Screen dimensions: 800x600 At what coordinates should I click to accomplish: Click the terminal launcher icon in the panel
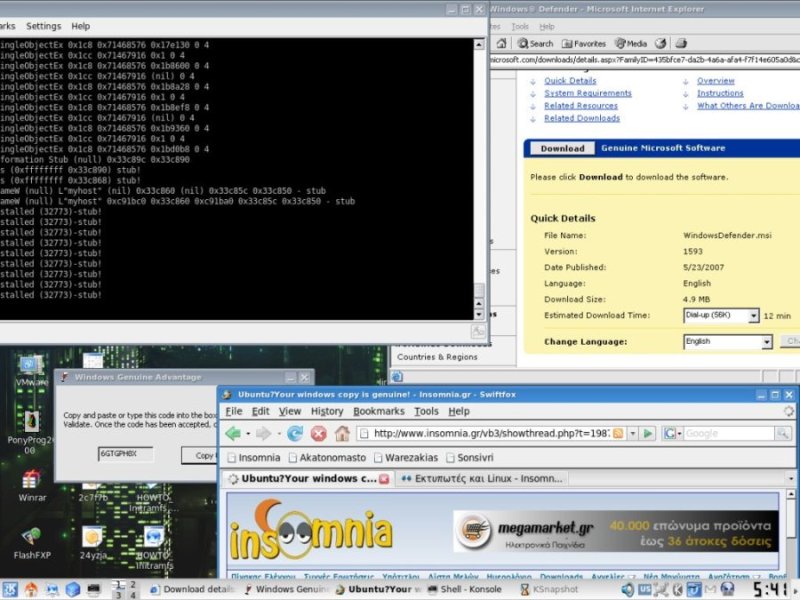(x=94, y=589)
